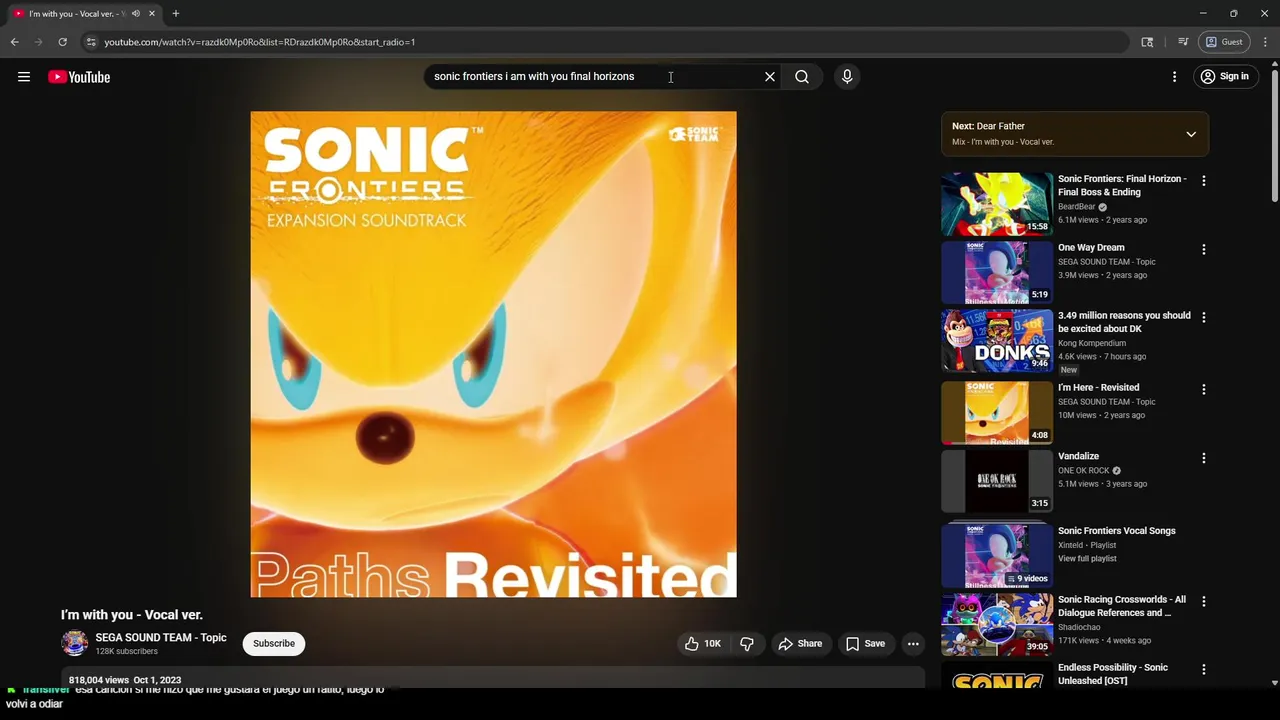The height and width of the screenshot is (720, 1280).
Task: Play Final Horizon Final Boss thumbnail
Action: (997, 204)
